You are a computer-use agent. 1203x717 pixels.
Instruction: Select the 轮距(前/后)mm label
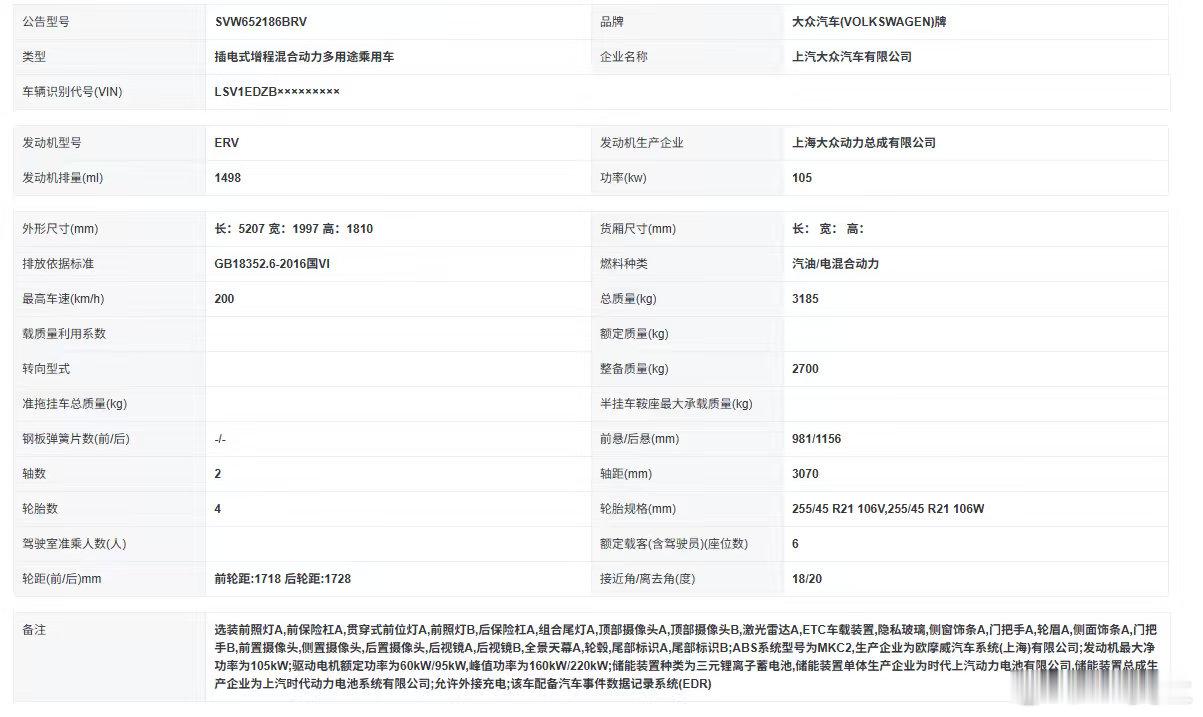[x=62, y=579]
